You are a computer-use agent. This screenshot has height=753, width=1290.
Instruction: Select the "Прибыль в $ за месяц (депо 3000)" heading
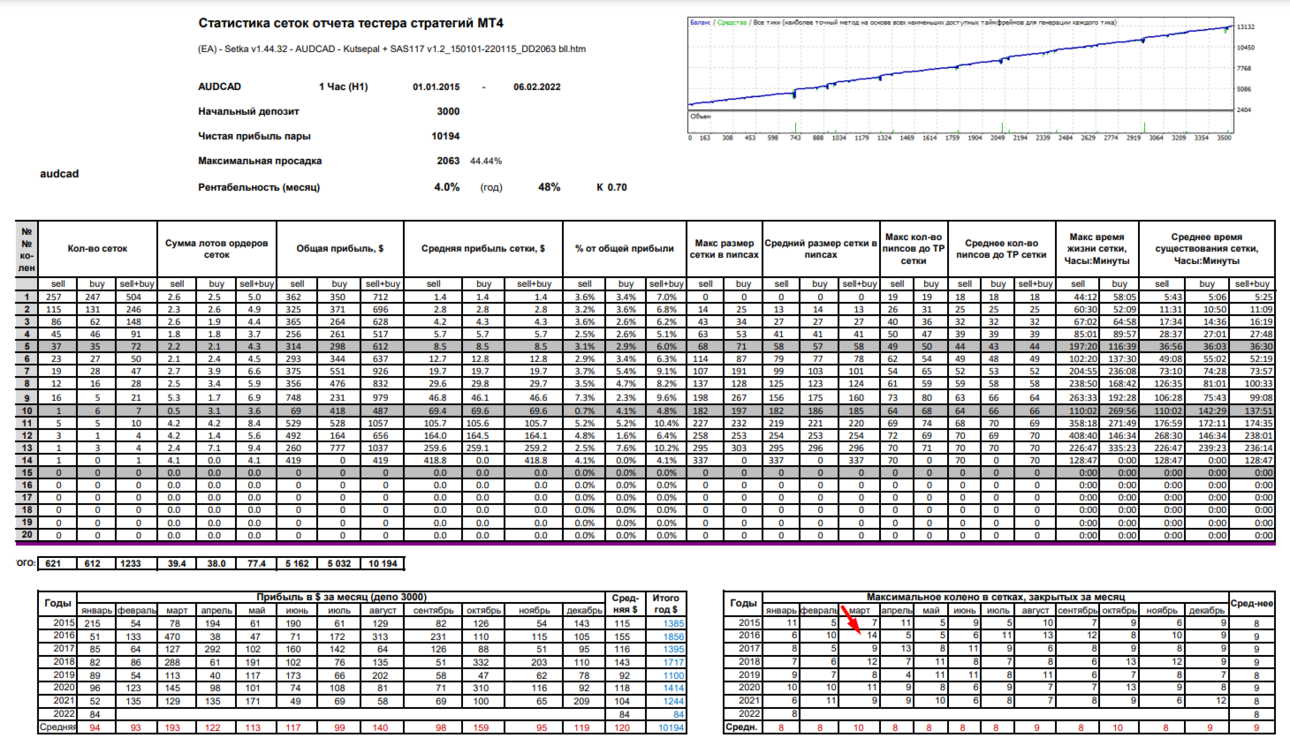pyautogui.click(x=341, y=597)
